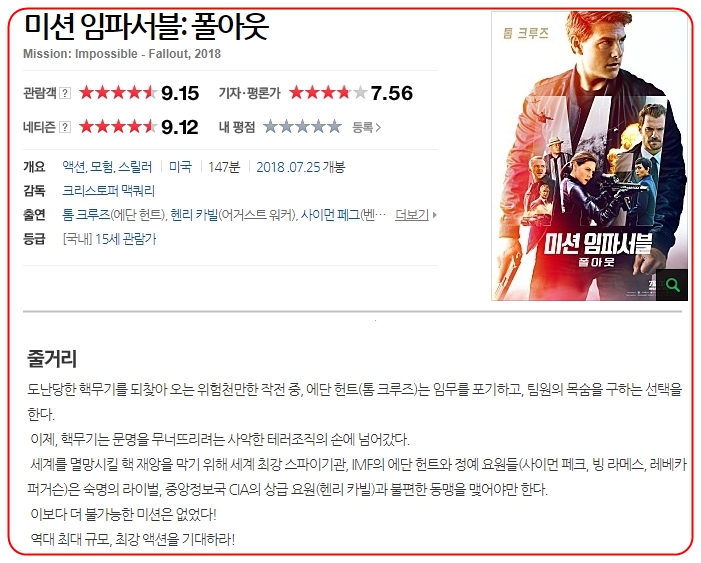Set my rating using 내 평점 stars
This screenshot has height=563, width=701.
(x=302, y=127)
